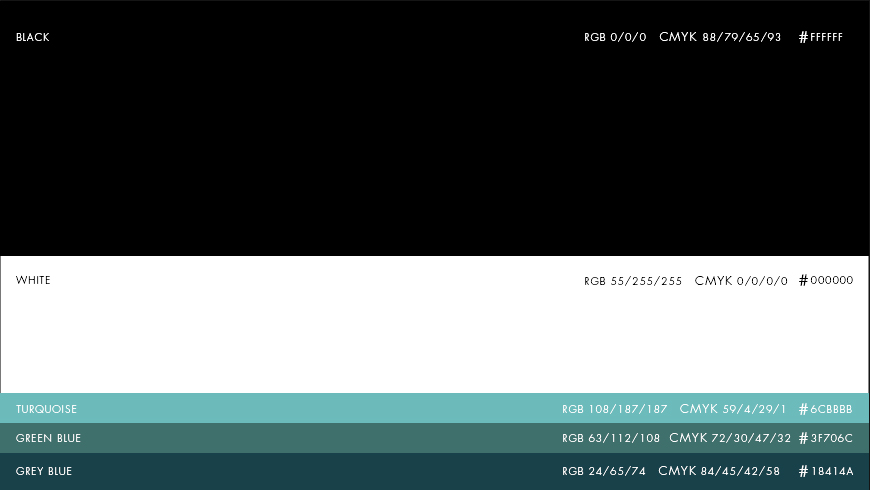870x490 pixels.
Task: Select the RGB 24/65/74 value
Action: point(604,471)
